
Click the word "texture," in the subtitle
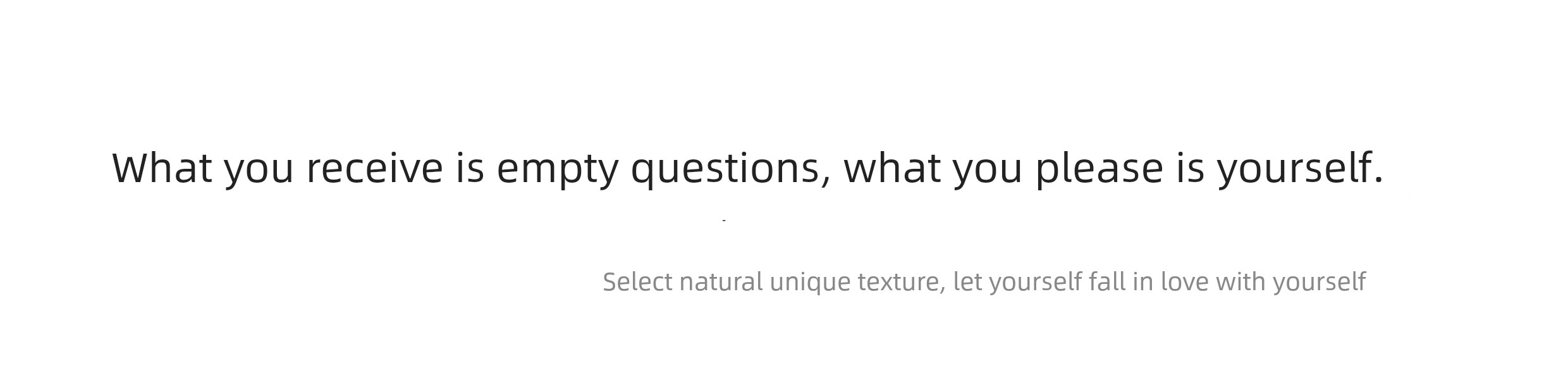902,282
